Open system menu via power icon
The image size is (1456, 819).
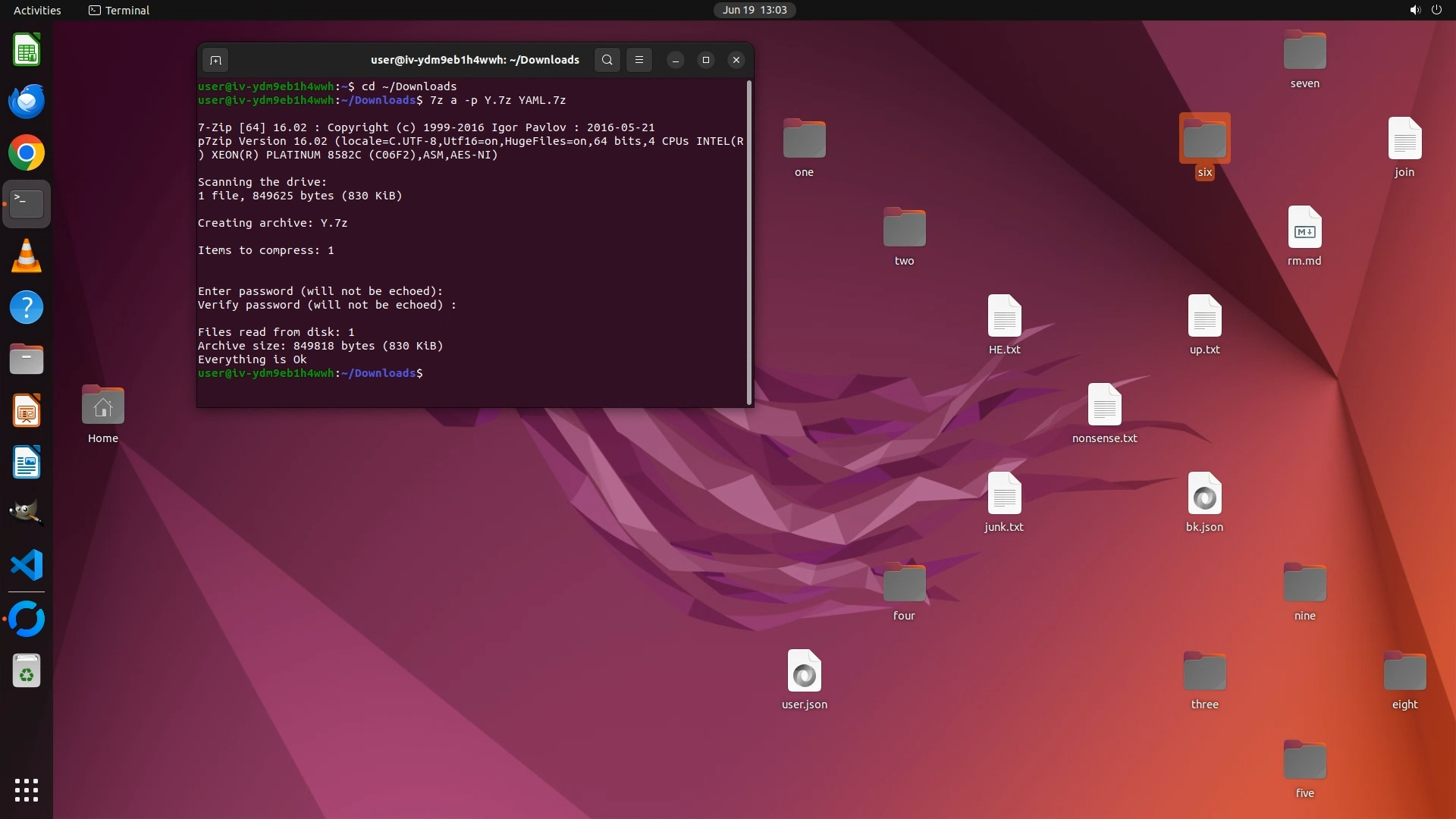pyautogui.click(x=1436, y=10)
